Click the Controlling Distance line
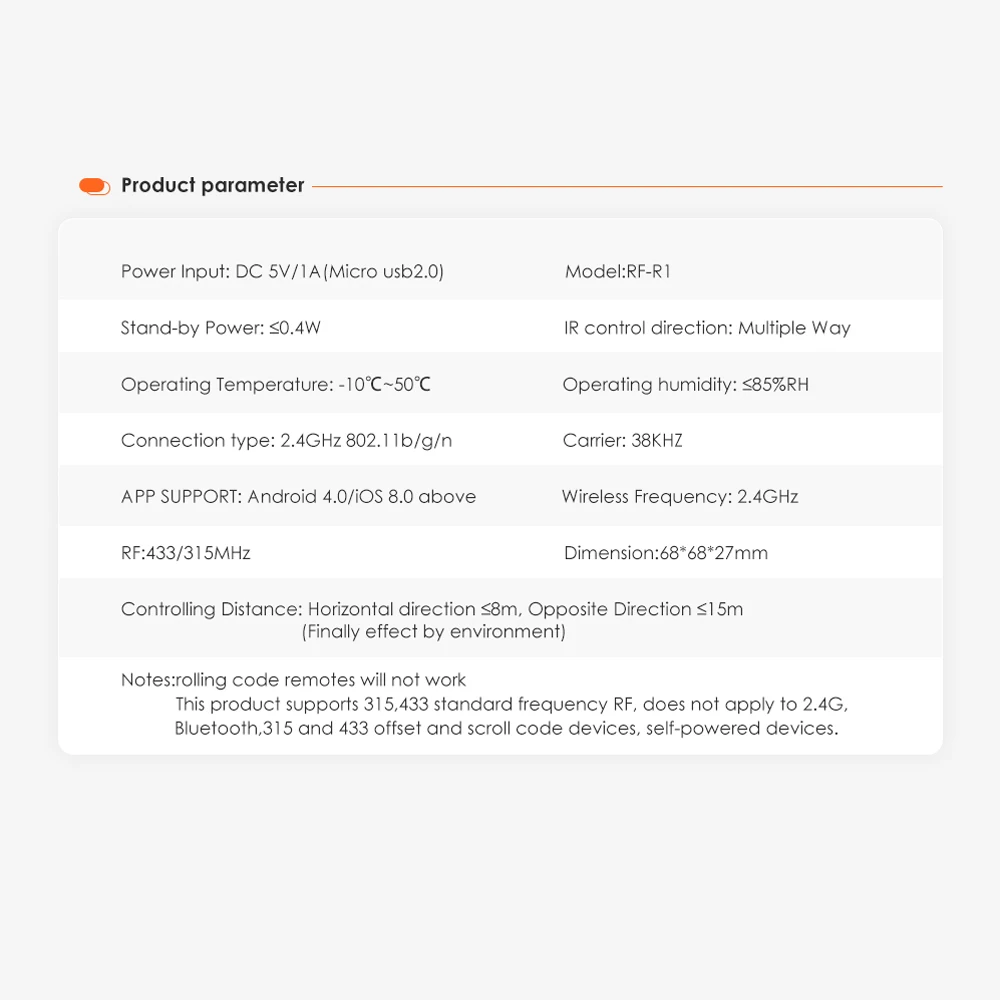Viewport: 1000px width, 1000px height. coord(432,609)
